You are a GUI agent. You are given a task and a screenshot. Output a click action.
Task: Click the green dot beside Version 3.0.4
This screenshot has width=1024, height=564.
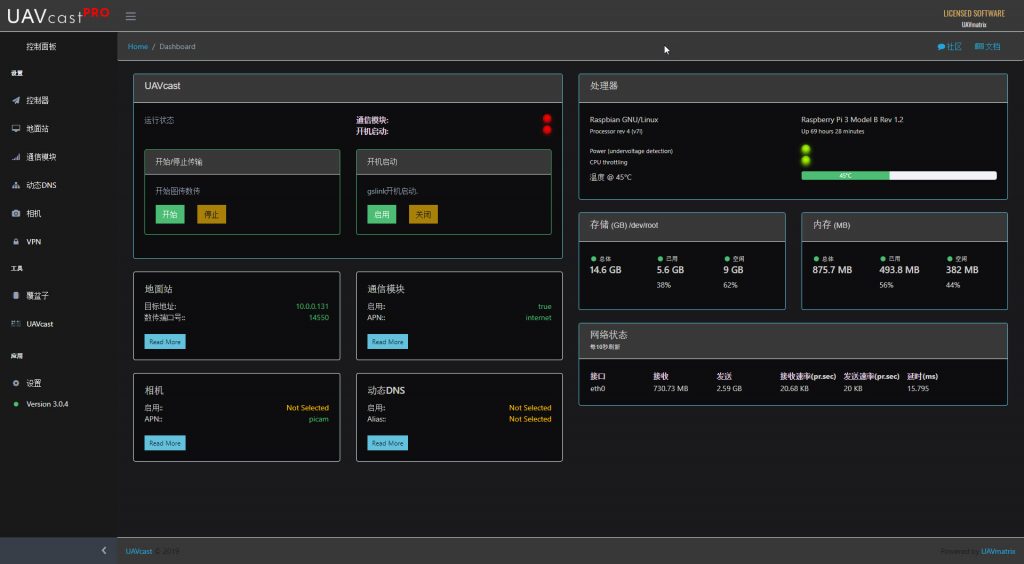pyautogui.click(x=16, y=404)
